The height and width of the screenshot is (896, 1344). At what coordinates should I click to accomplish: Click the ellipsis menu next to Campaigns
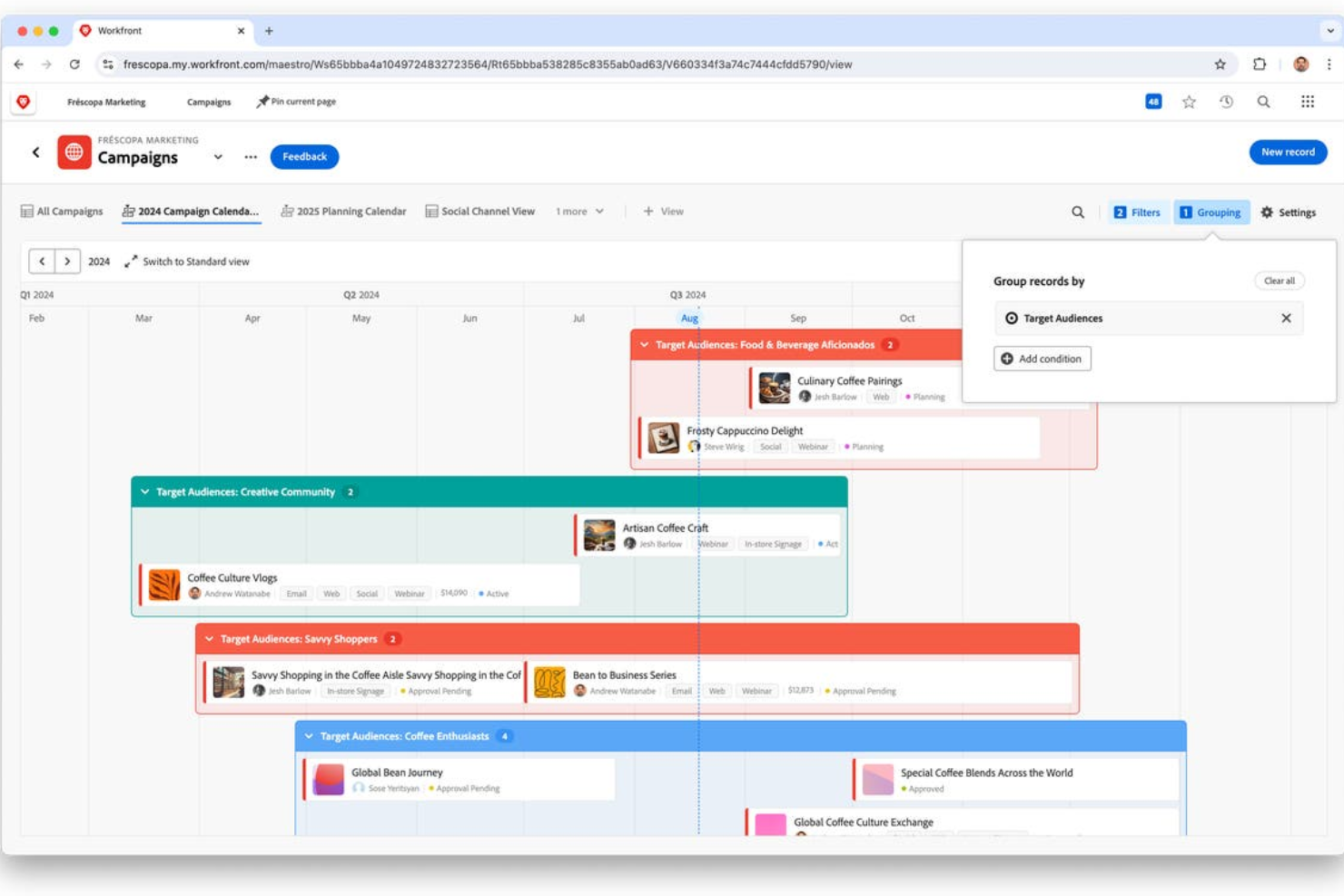click(251, 156)
